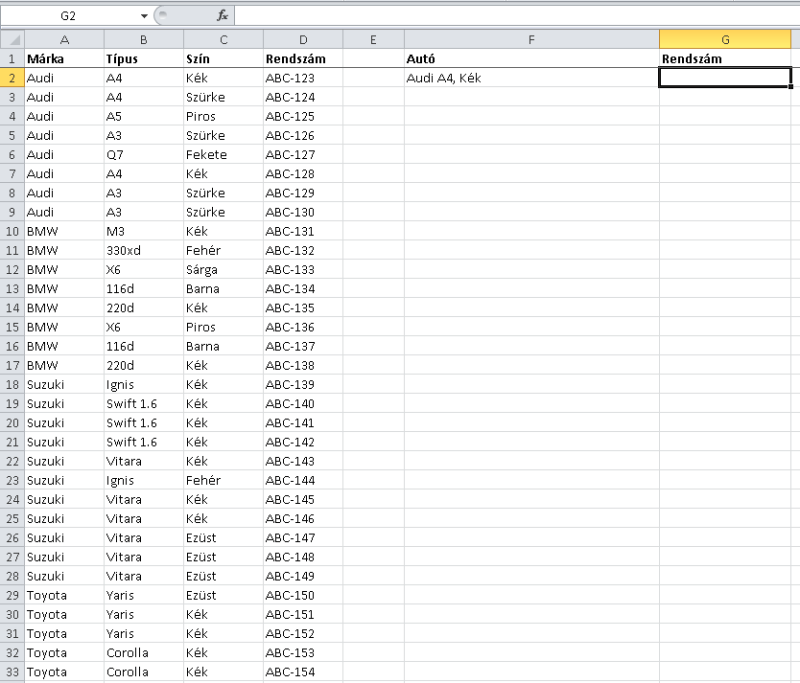Viewport: 800px width, 683px height.
Task: Click the Ezüst cell in row 26
Action: 223,538
